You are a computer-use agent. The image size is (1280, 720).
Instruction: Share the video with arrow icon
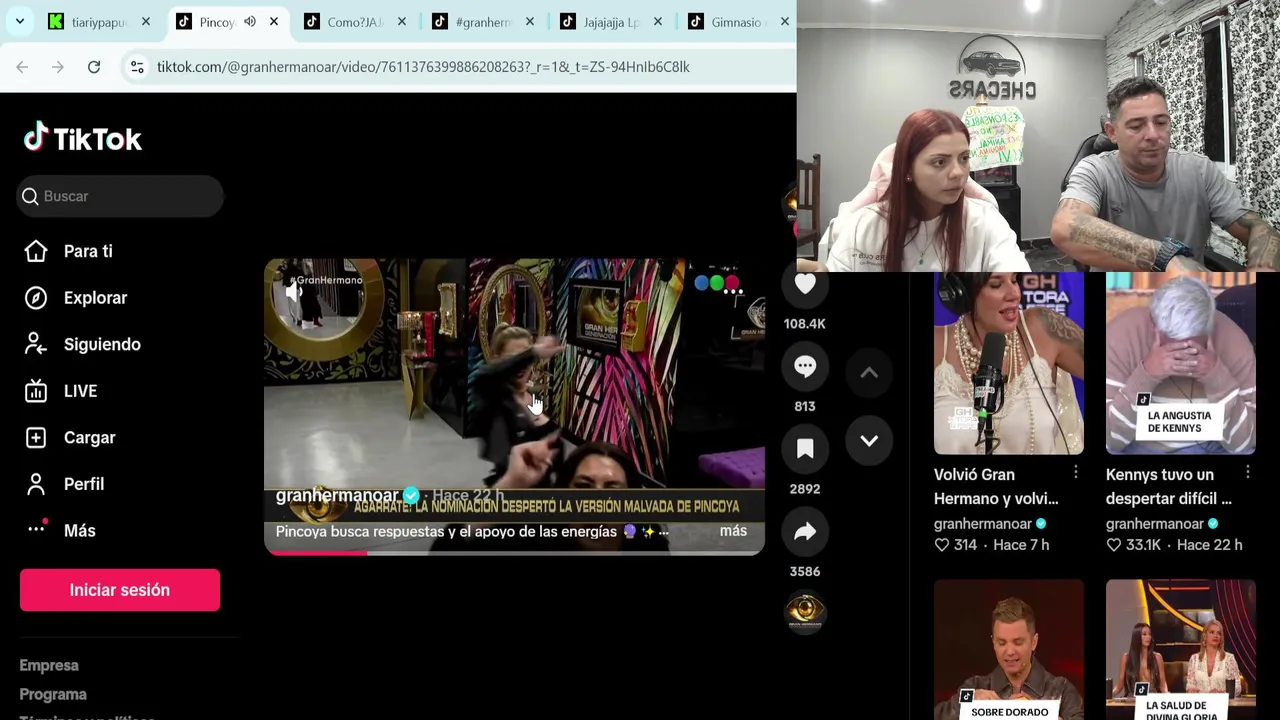coord(805,532)
